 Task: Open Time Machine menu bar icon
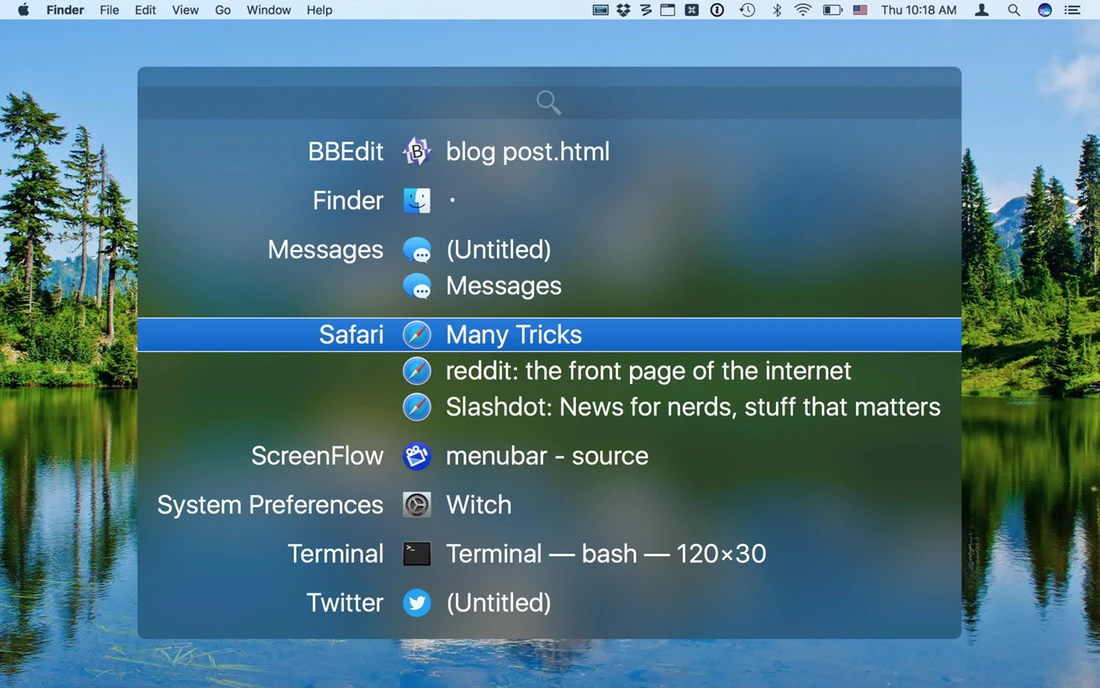coord(747,10)
